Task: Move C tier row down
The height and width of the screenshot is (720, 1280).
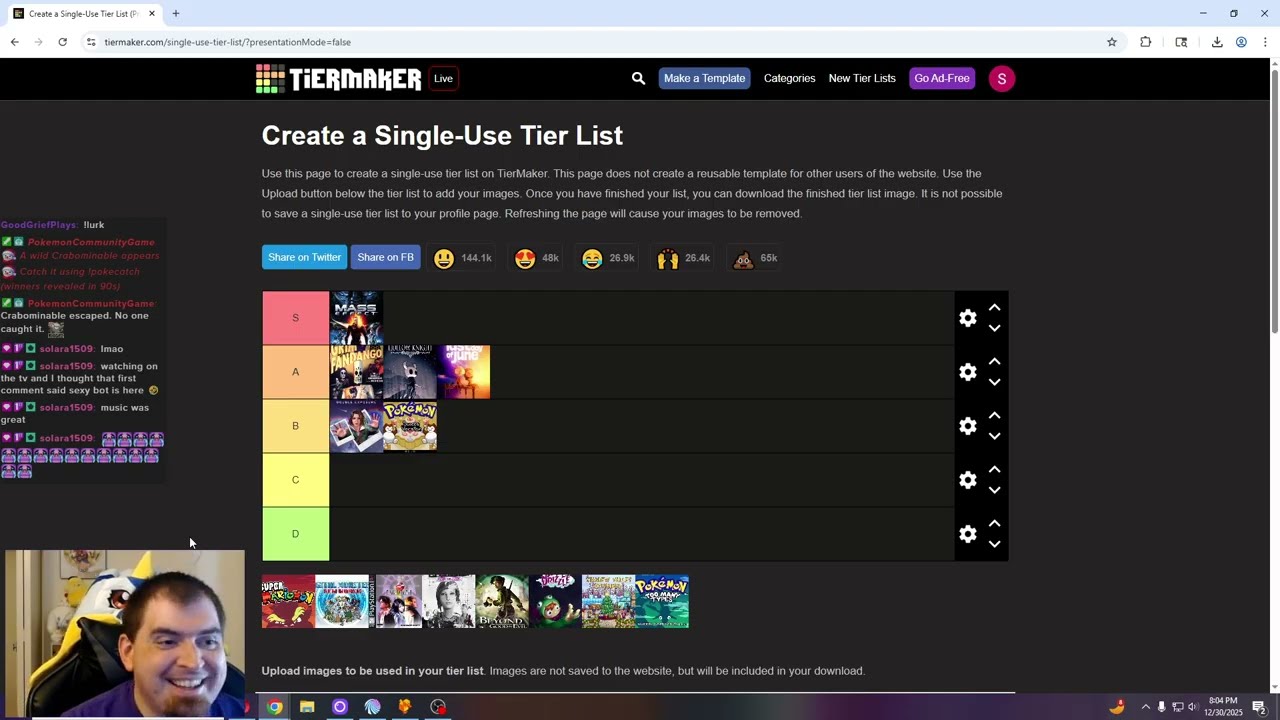Action: point(994,490)
